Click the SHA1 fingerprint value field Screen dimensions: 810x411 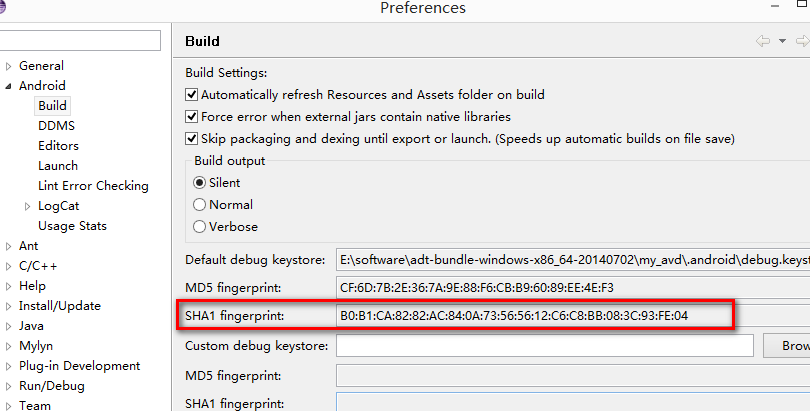pos(573,315)
